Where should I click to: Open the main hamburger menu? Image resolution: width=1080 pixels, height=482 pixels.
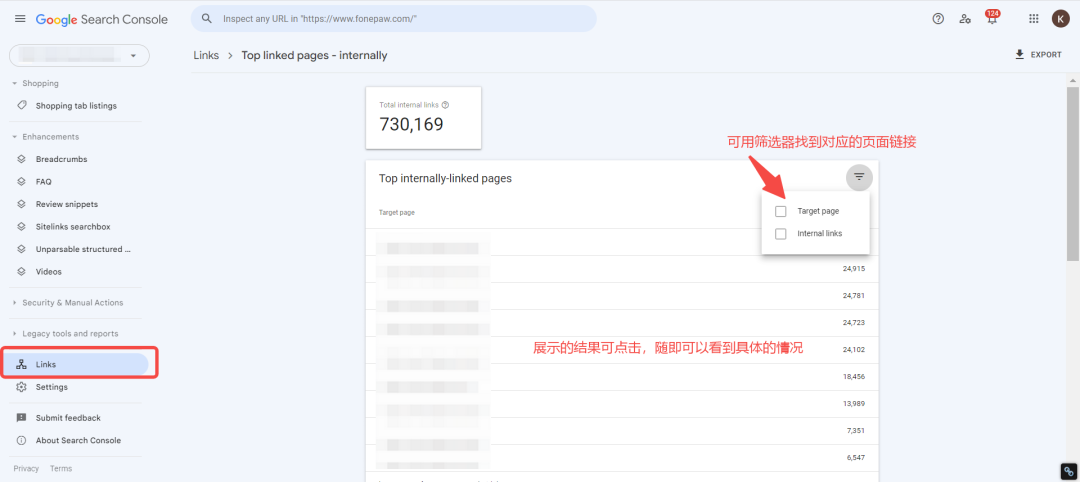(x=20, y=19)
